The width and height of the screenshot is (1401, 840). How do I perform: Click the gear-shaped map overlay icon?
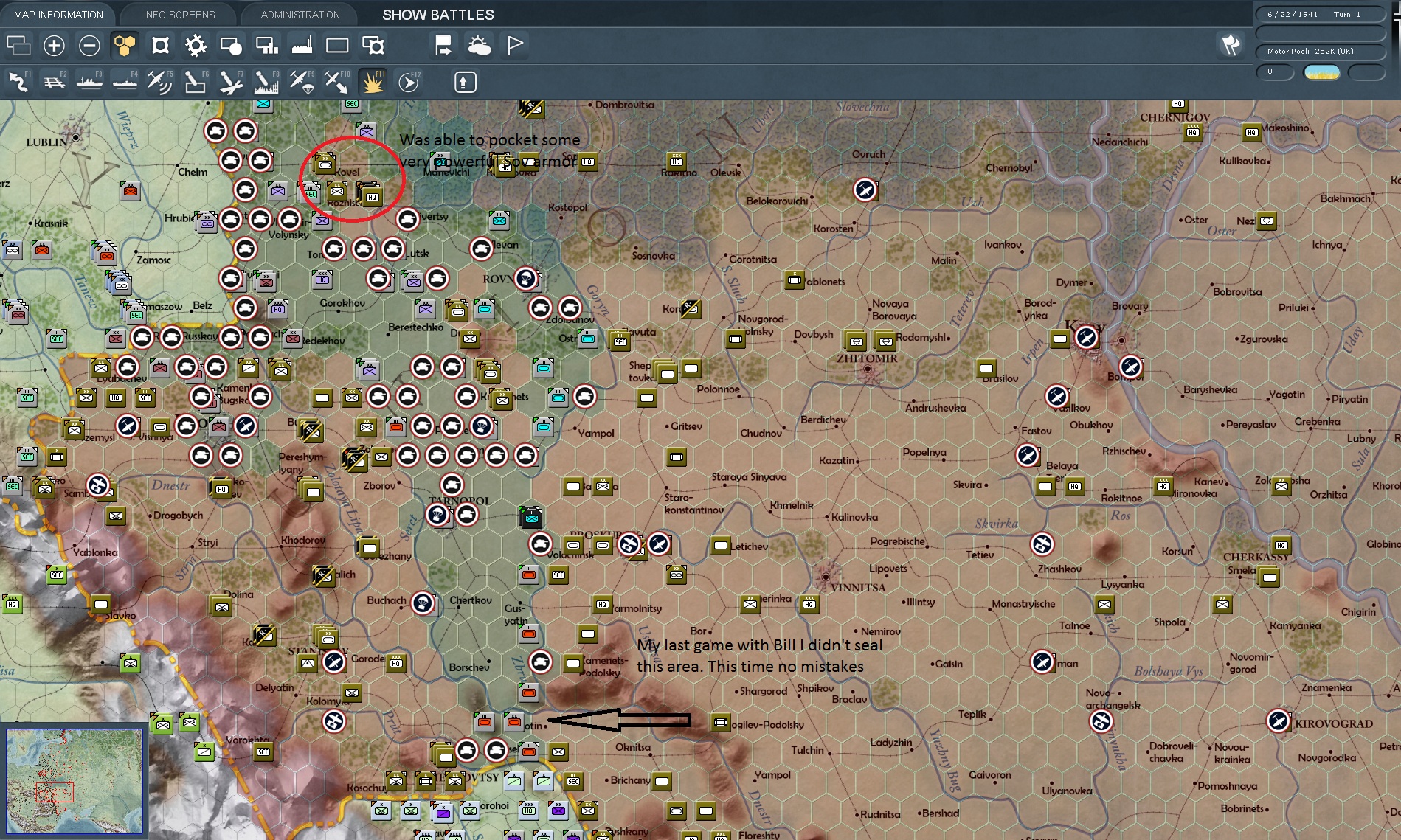(x=196, y=46)
